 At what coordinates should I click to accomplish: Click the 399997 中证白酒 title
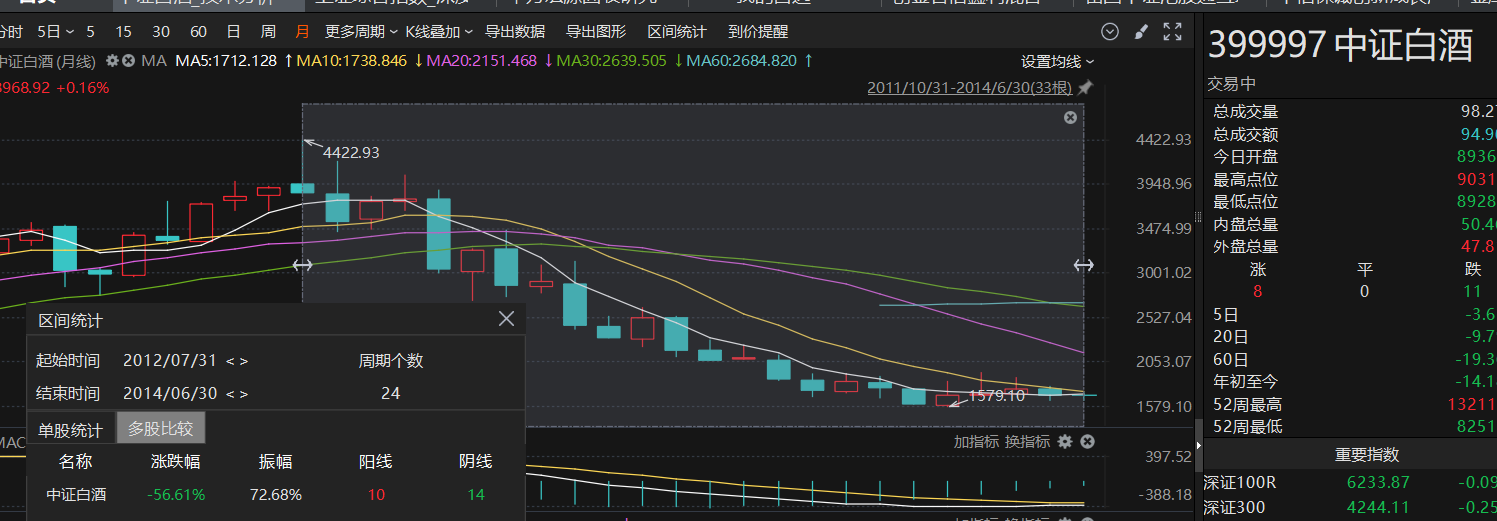tap(1340, 46)
